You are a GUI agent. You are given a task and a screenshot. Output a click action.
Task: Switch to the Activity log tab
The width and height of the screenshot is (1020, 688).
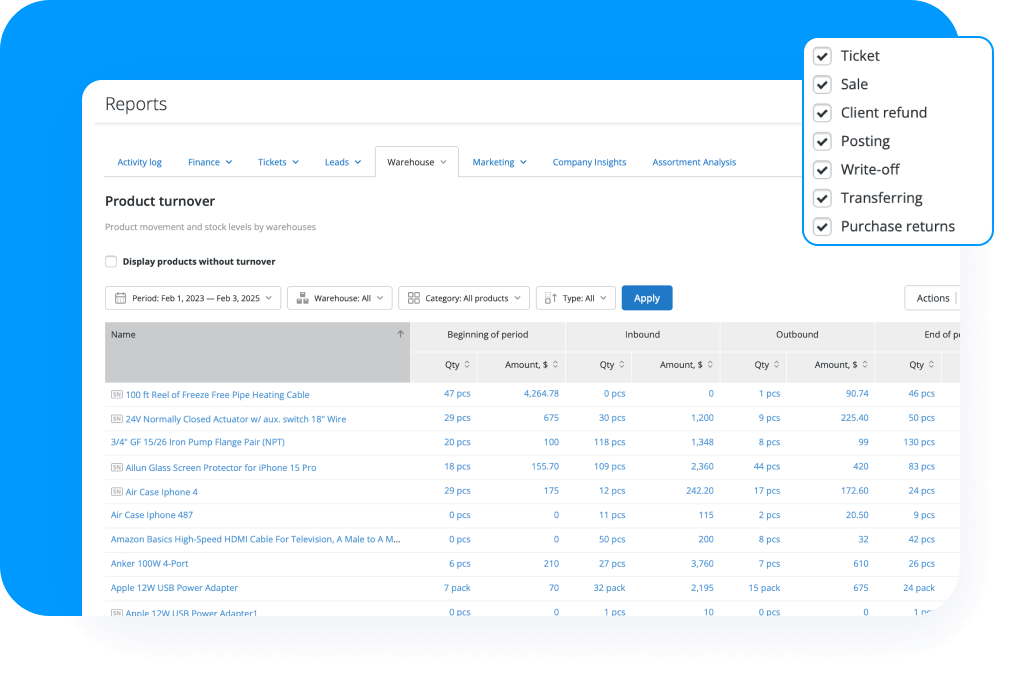[x=139, y=162]
